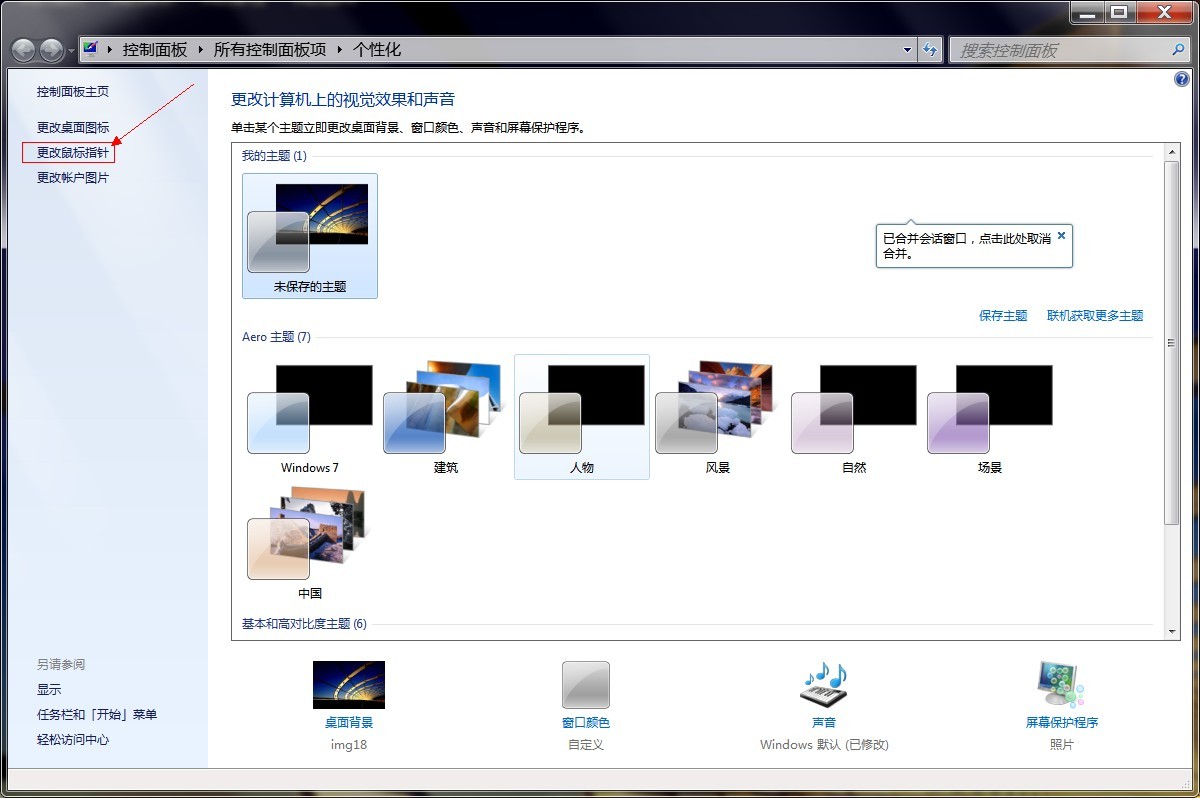Open the 桌面背景 (Desktop Background) icon
Screen dimensions: 1200x798
[x=348, y=684]
